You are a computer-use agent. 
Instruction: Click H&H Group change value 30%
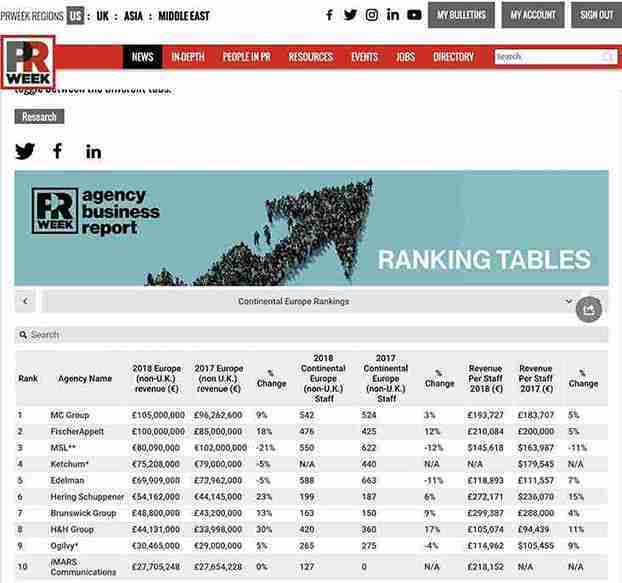(x=264, y=529)
